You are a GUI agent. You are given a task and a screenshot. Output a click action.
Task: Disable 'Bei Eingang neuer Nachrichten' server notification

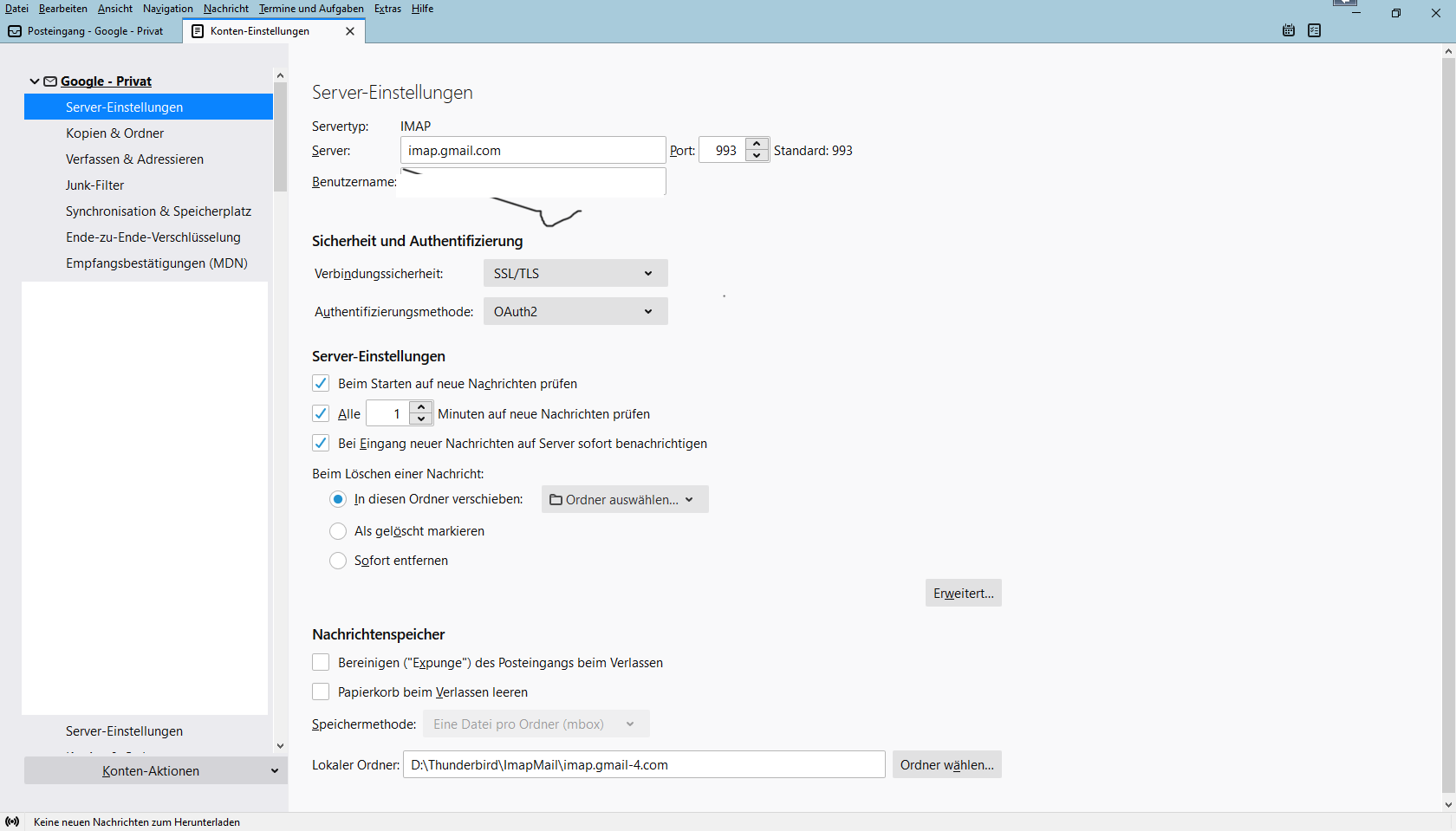(x=321, y=443)
